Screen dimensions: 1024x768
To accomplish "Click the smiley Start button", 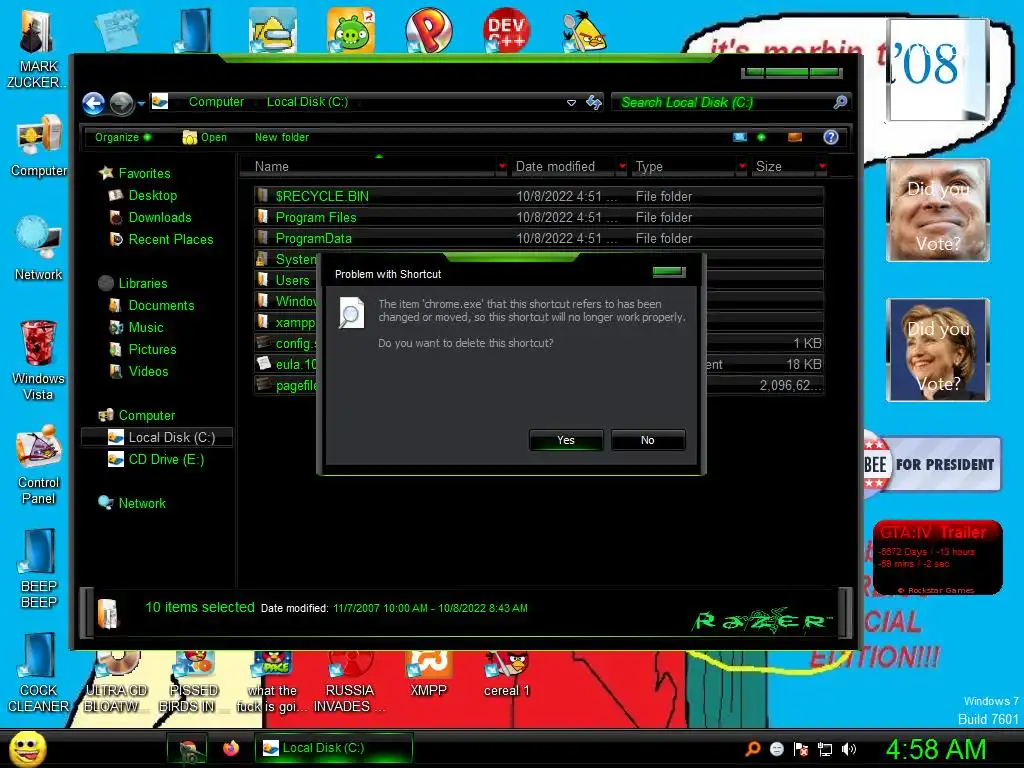I will 27,748.
